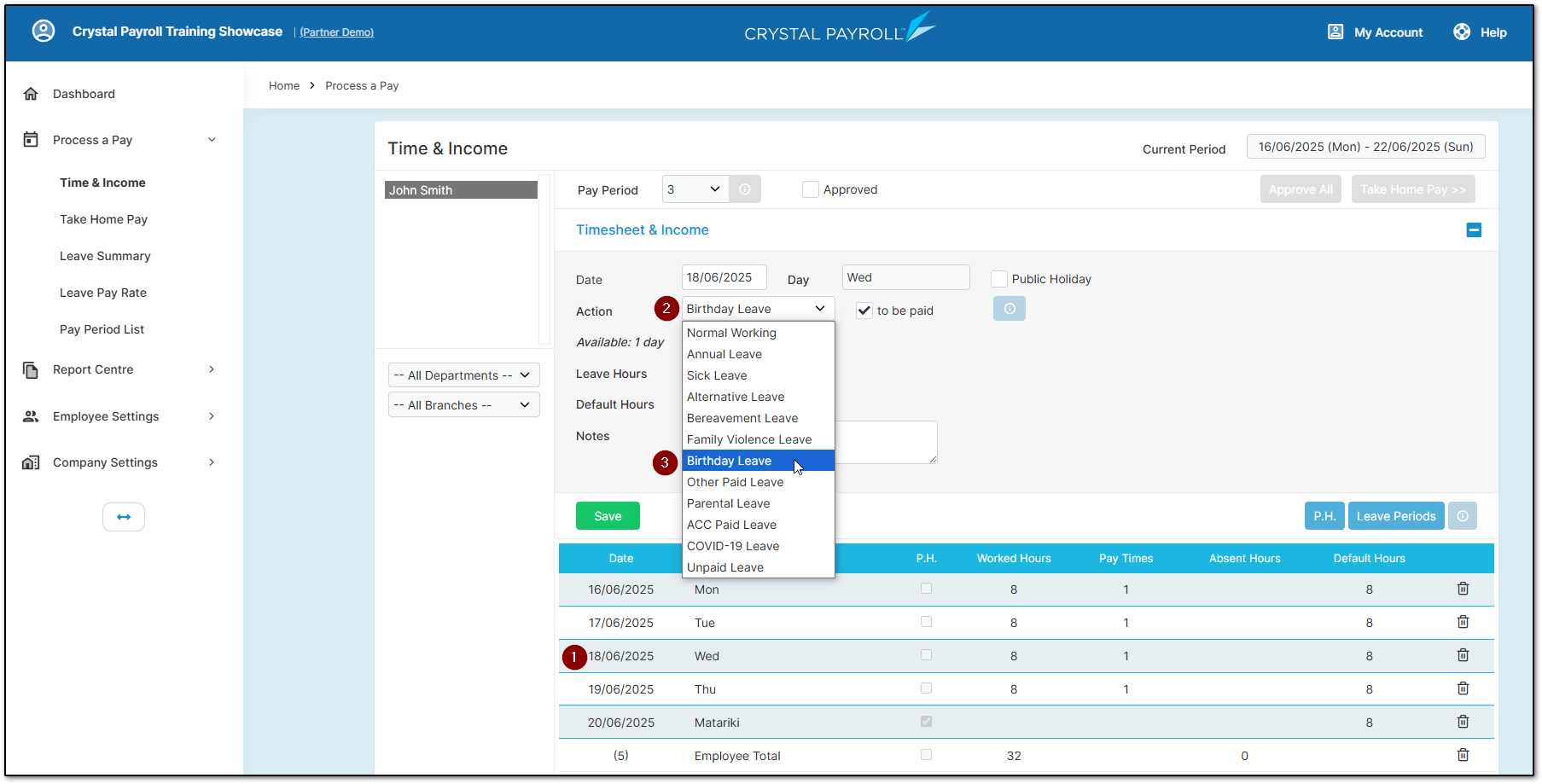Click the Process a Pay calendar icon
Viewport: 1542px width, 784px height.
(x=31, y=140)
